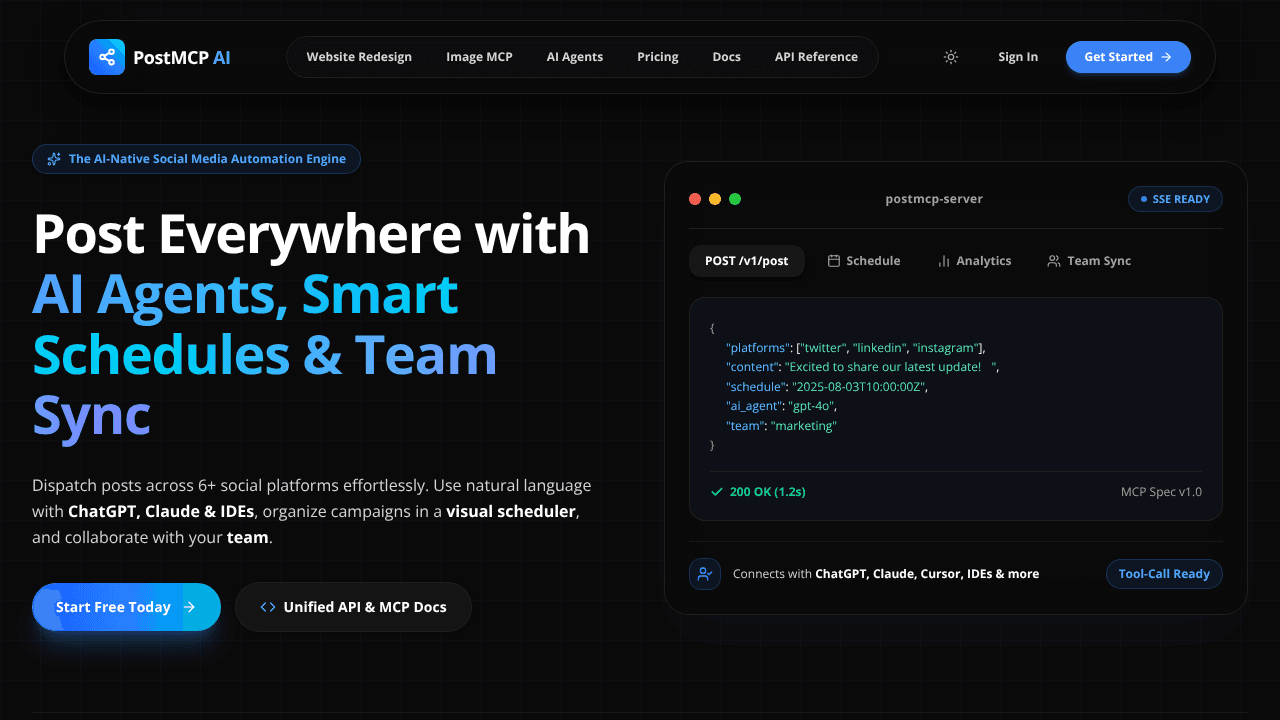This screenshot has width=1280, height=720.
Task: Switch to the Team Sync tab
Action: tap(1089, 261)
